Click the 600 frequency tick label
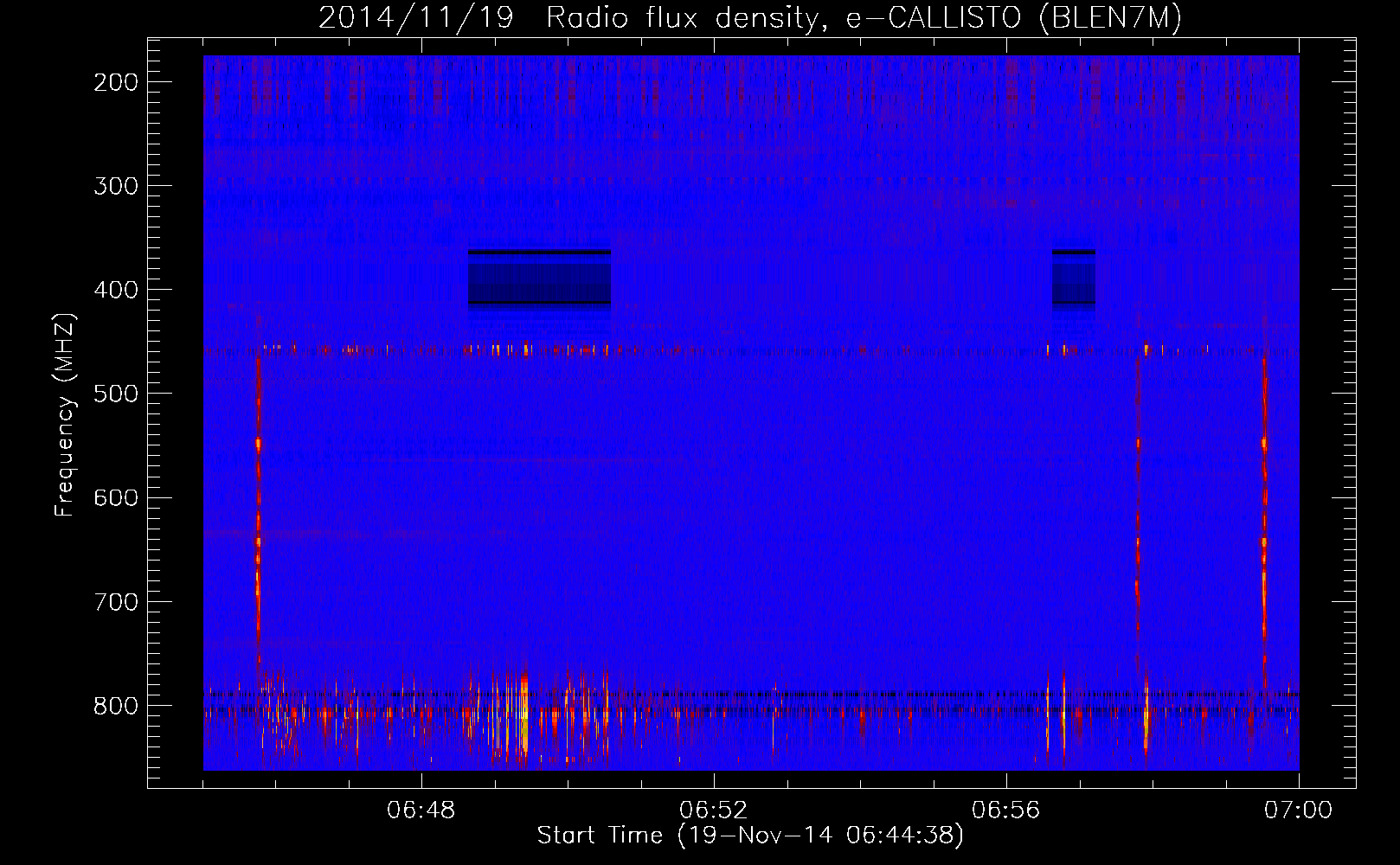 (x=115, y=497)
